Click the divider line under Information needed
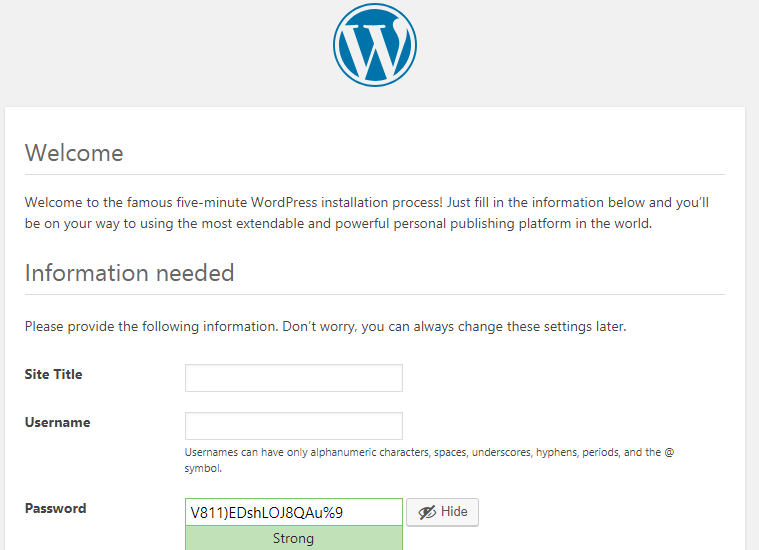 (374, 294)
